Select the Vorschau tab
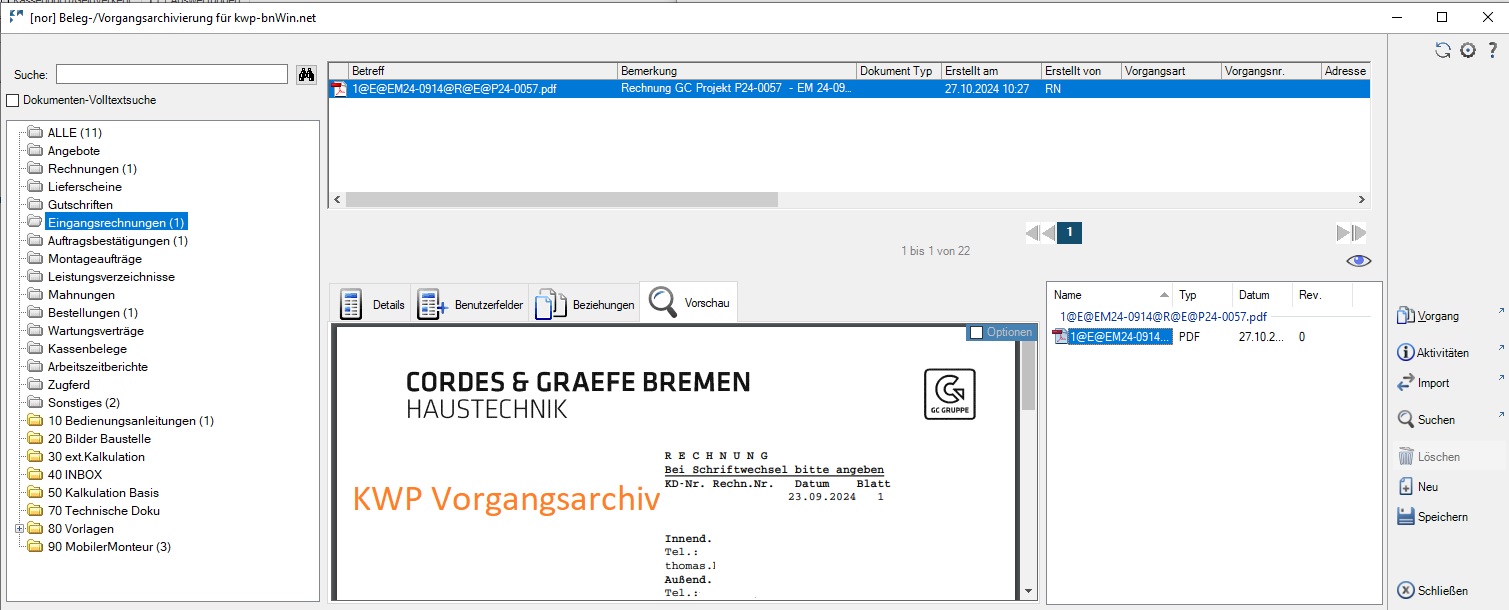1509x610 pixels. click(688, 303)
